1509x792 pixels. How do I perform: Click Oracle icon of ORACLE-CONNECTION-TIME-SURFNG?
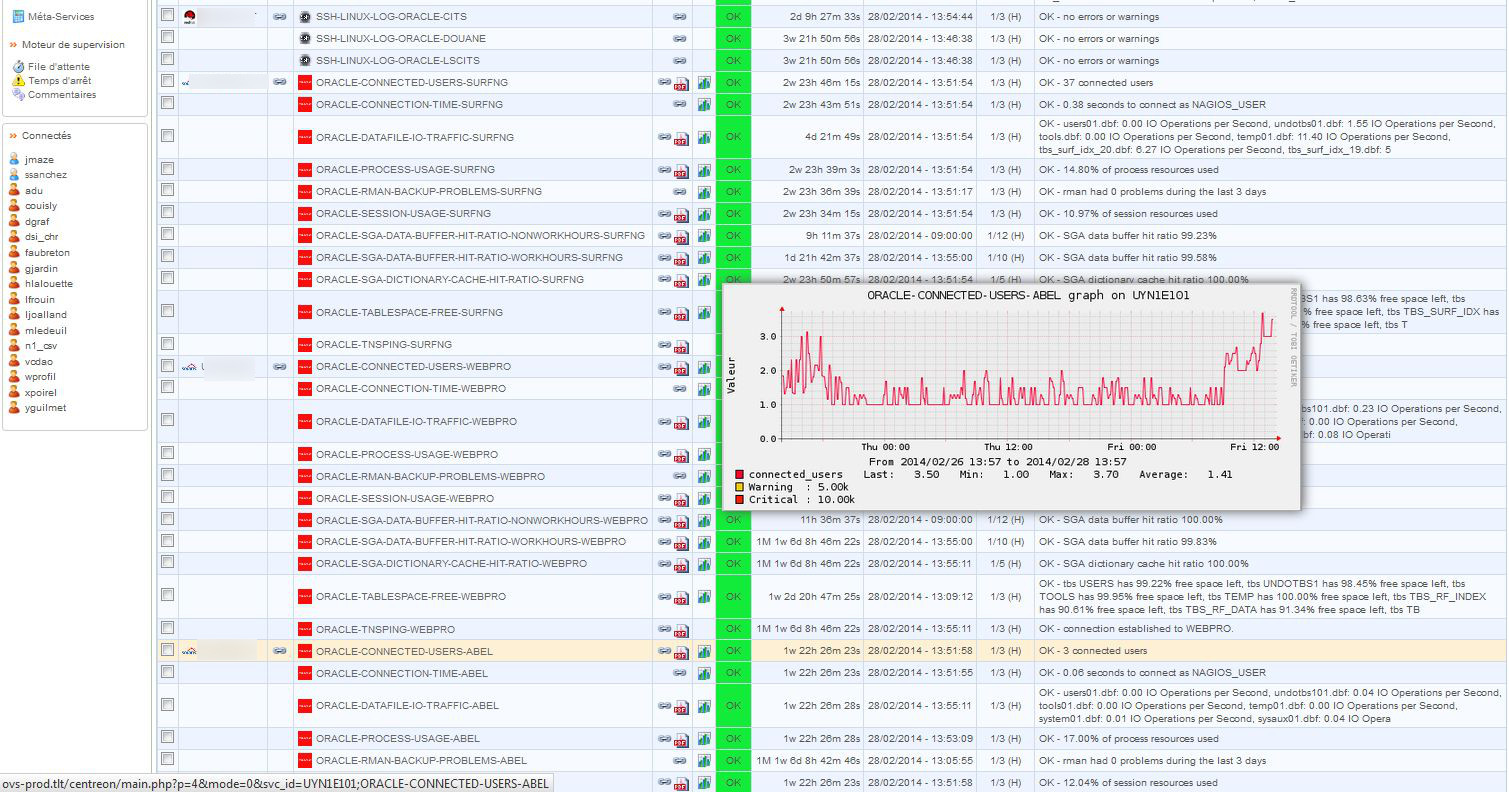(305, 105)
